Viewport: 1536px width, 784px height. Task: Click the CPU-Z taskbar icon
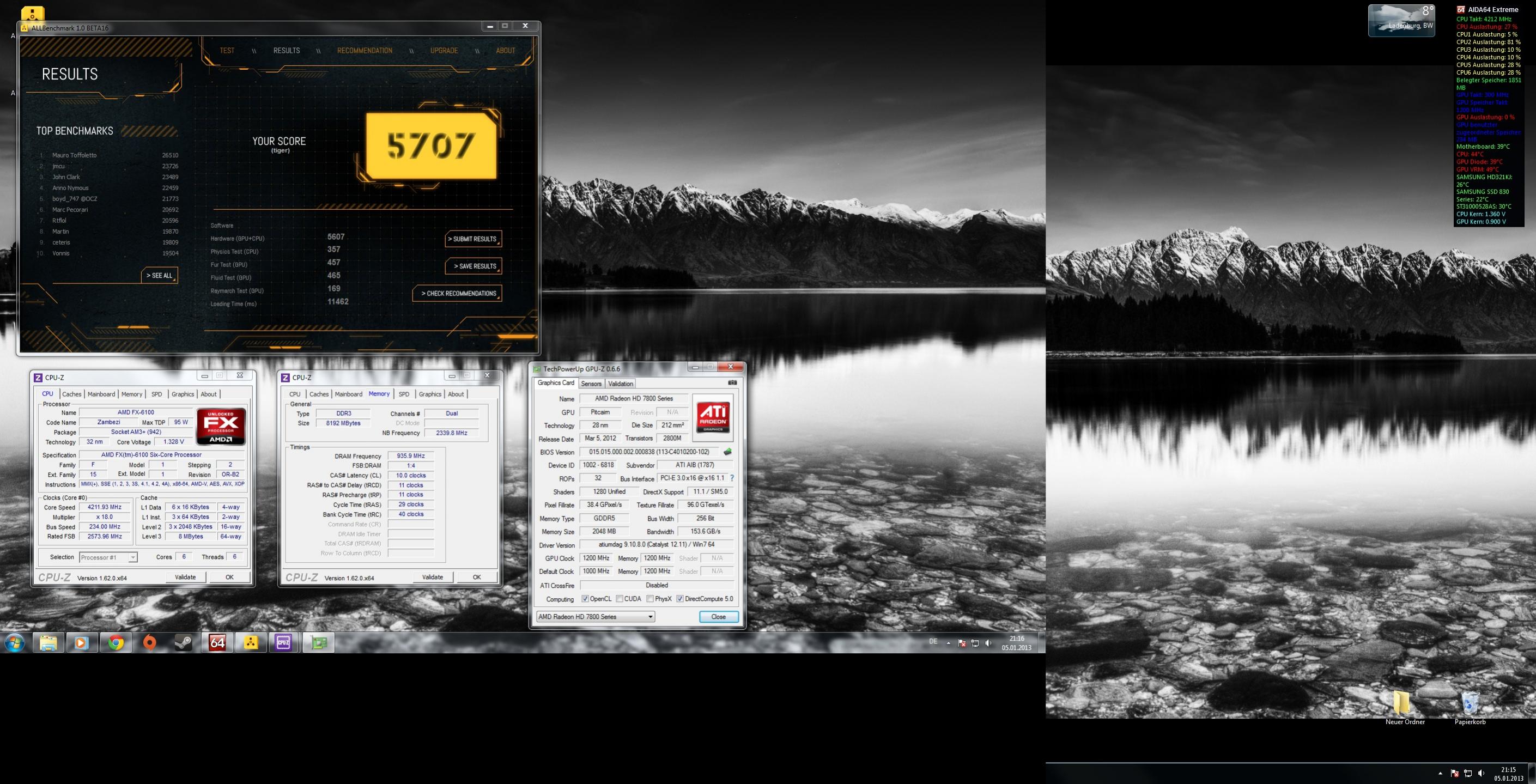pyautogui.click(x=283, y=642)
